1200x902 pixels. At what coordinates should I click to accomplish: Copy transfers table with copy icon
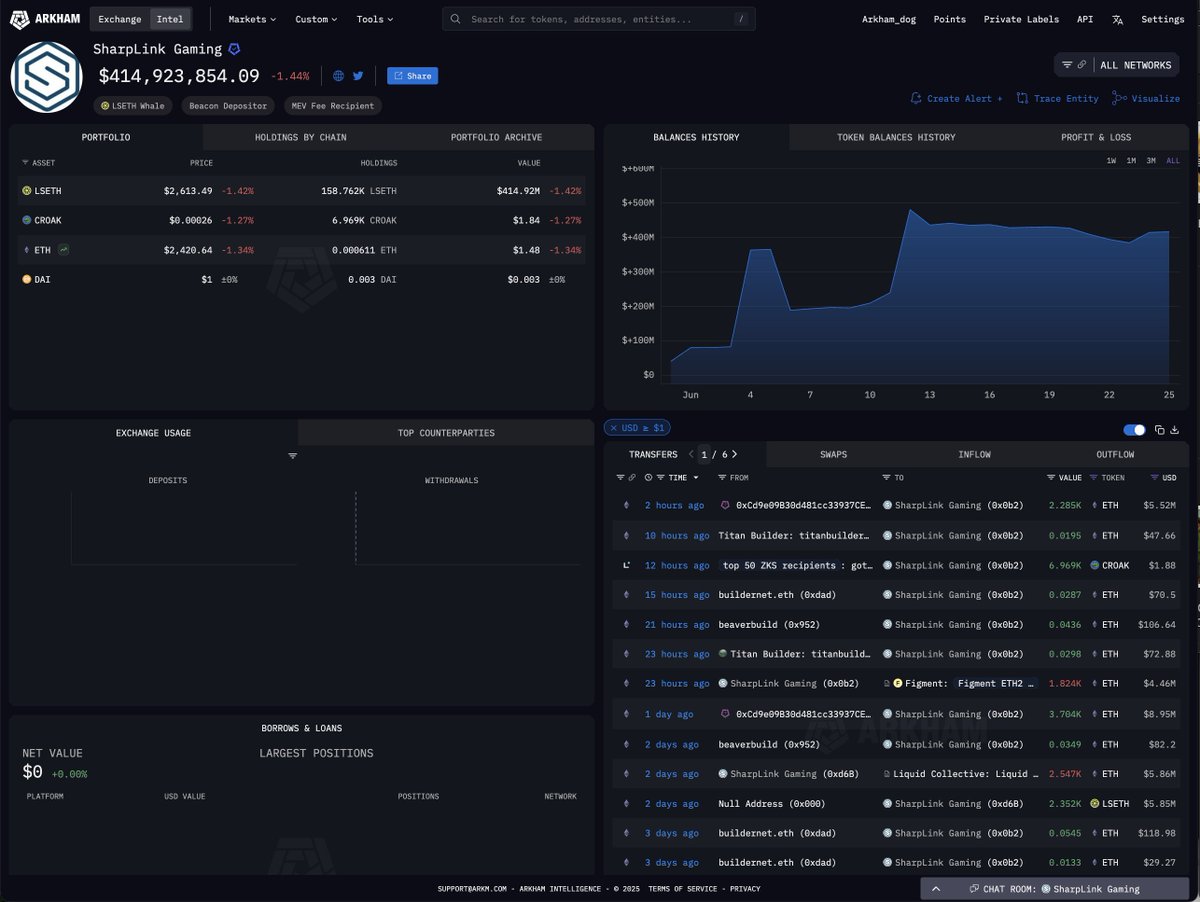(1160, 430)
